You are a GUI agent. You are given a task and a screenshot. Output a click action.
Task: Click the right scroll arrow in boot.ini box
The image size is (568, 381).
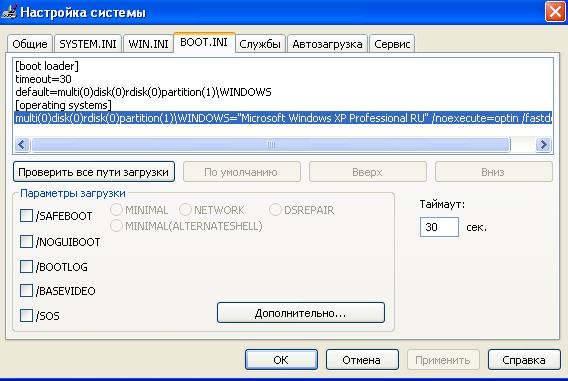[x=543, y=144]
